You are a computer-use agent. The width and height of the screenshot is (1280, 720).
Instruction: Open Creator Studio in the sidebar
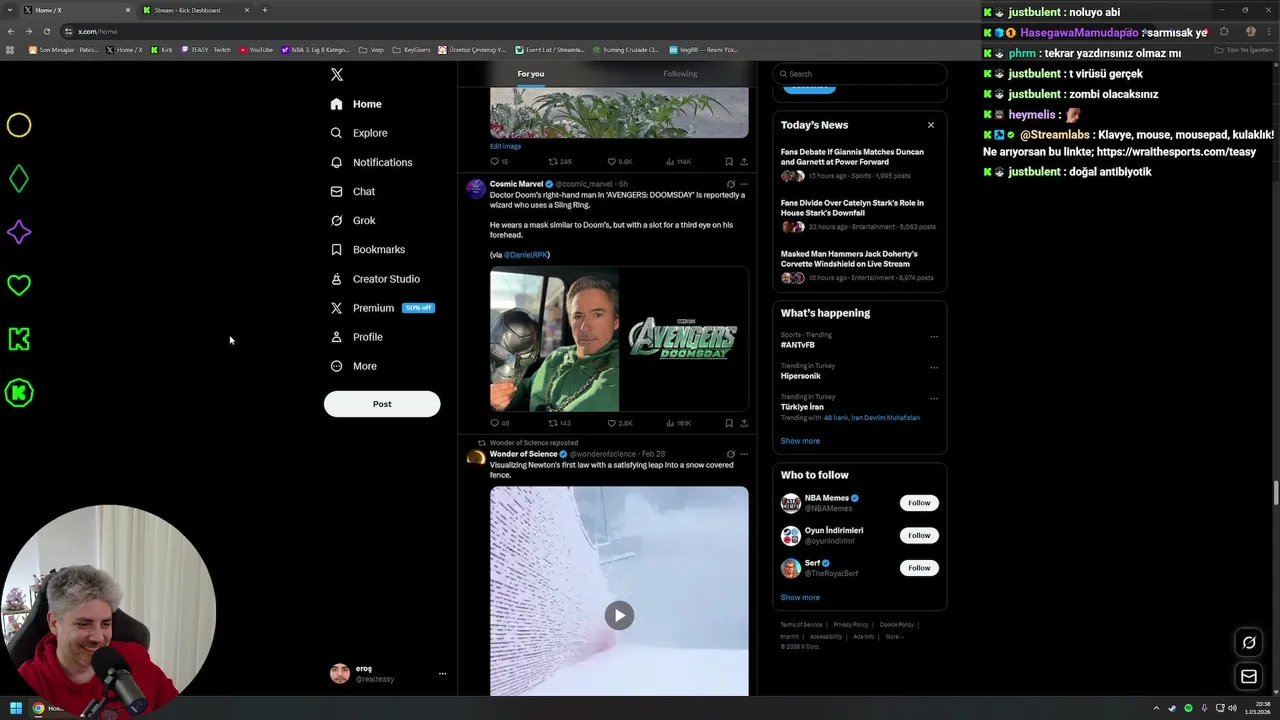[375, 279]
